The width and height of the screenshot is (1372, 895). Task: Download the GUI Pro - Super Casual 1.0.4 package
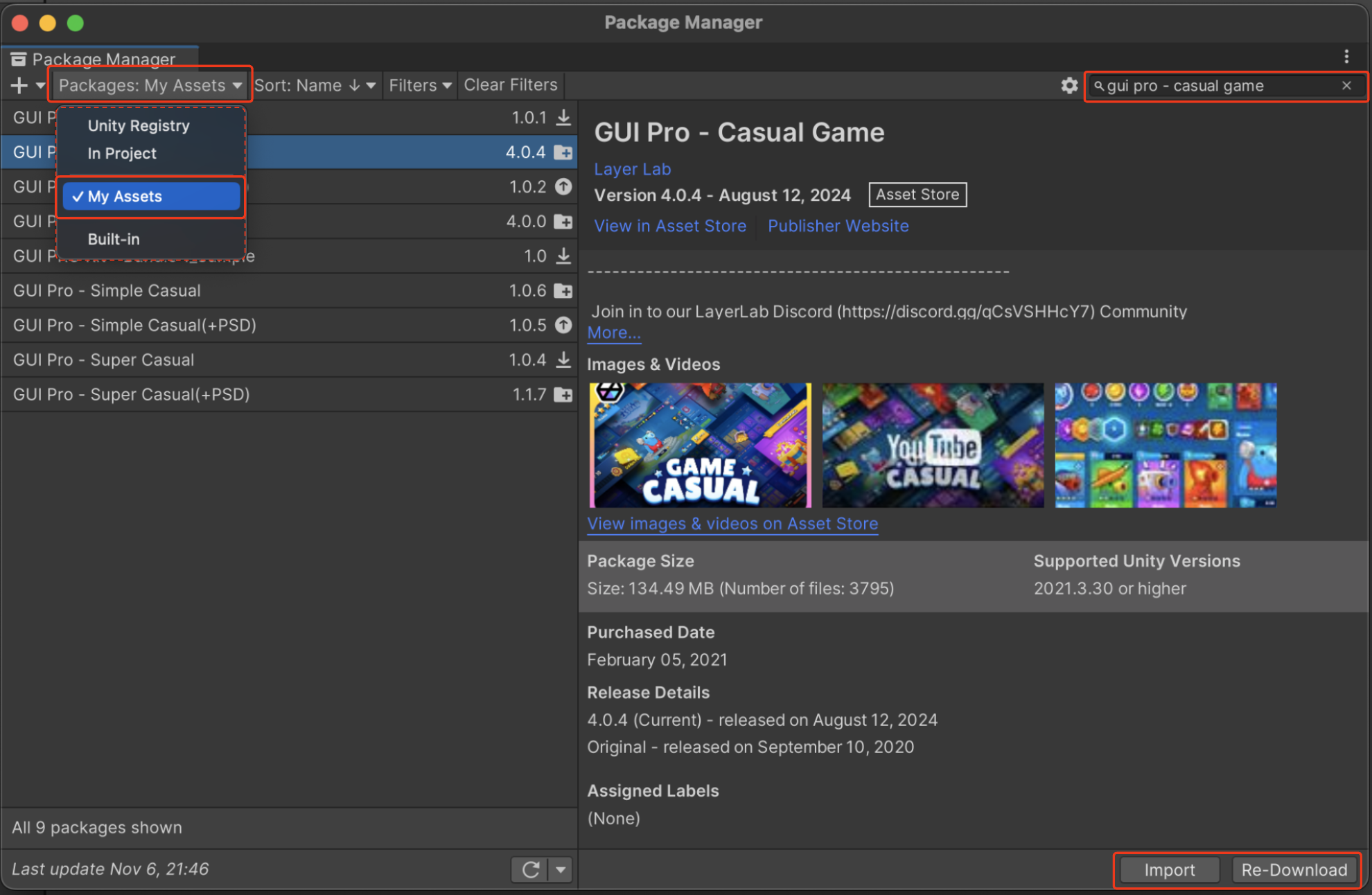tap(564, 360)
